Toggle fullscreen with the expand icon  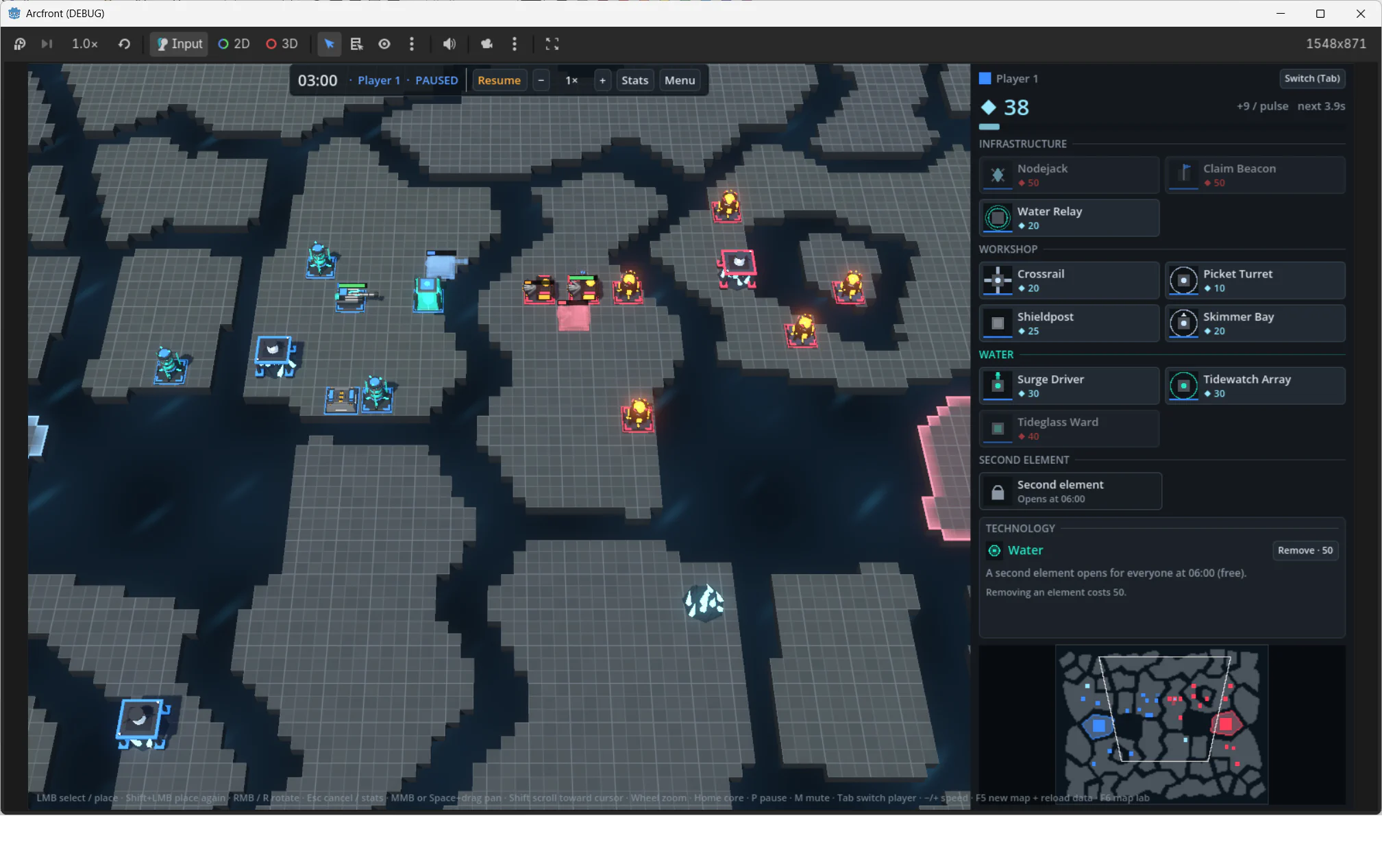pyautogui.click(x=552, y=44)
